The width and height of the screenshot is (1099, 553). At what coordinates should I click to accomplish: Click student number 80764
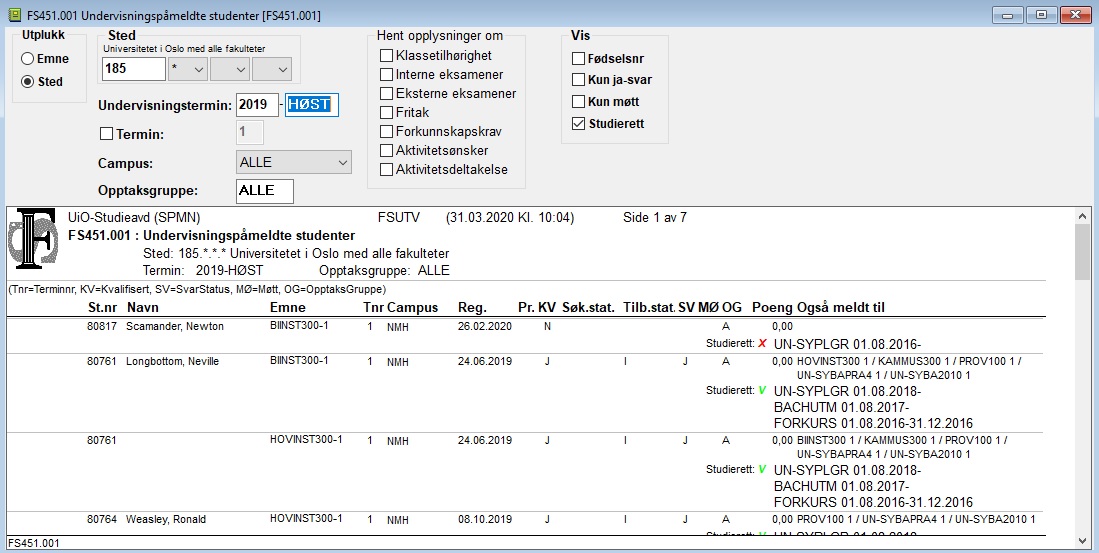102,519
